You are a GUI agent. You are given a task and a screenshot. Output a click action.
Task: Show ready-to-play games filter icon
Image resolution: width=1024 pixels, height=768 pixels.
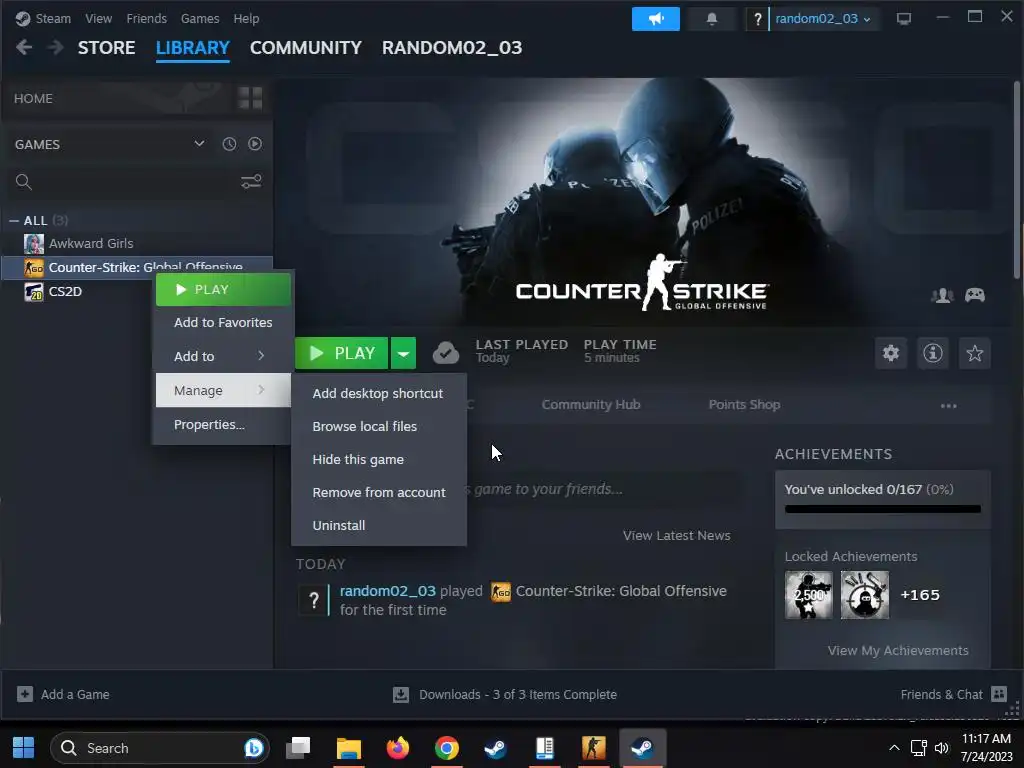(x=255, y=144)
